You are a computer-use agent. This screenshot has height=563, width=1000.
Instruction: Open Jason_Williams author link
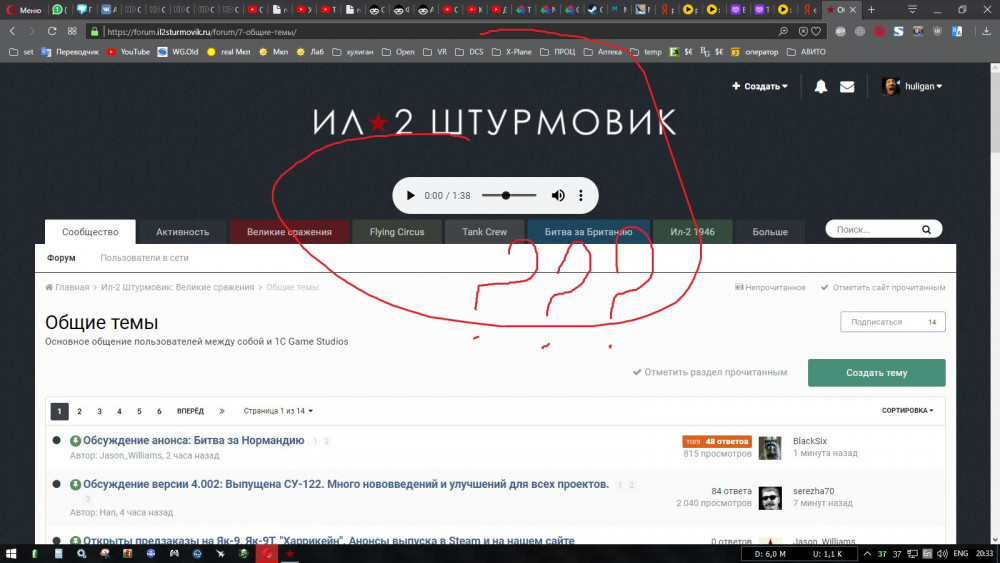coord(130,455)
